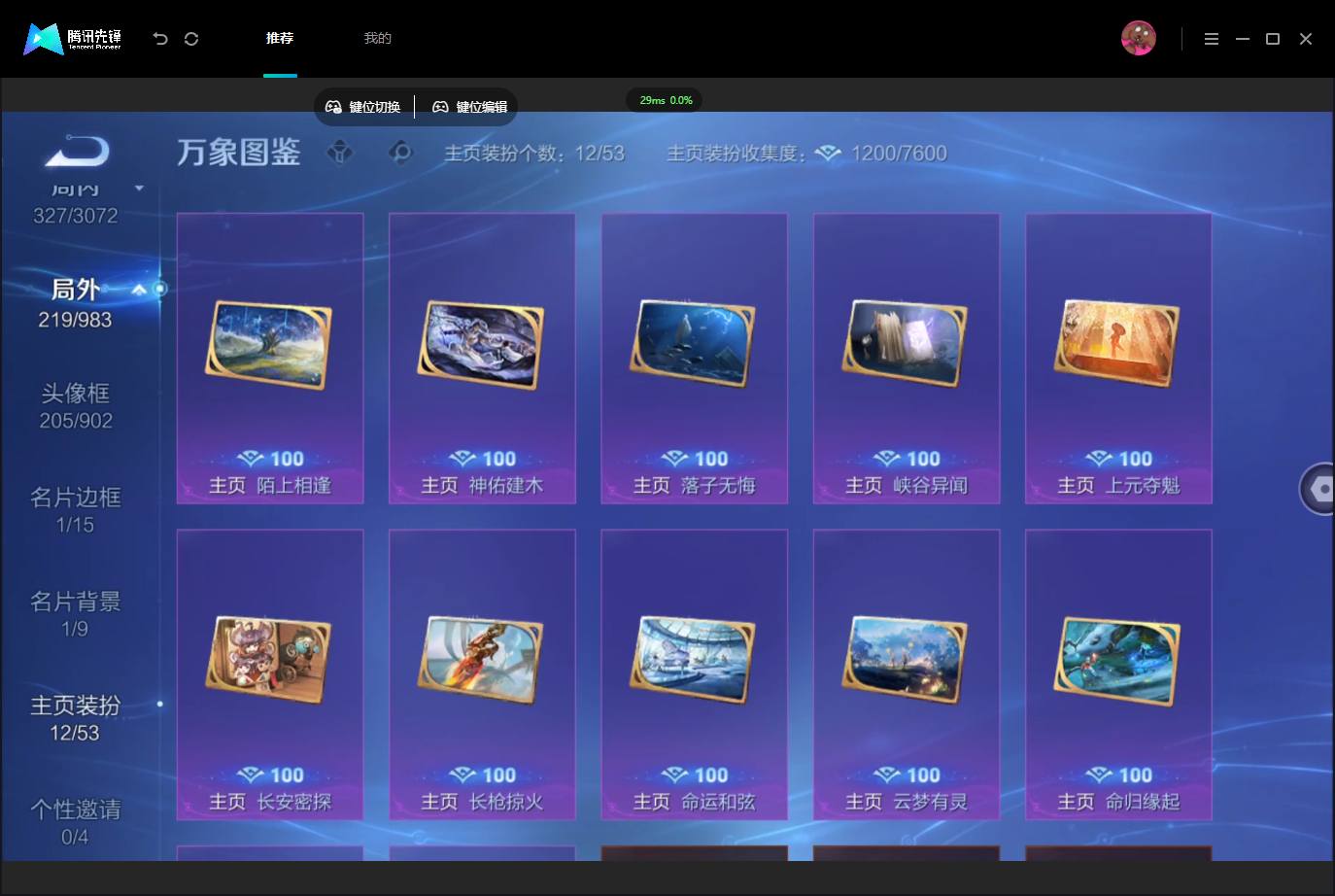Select the 头像框 category

76,406
